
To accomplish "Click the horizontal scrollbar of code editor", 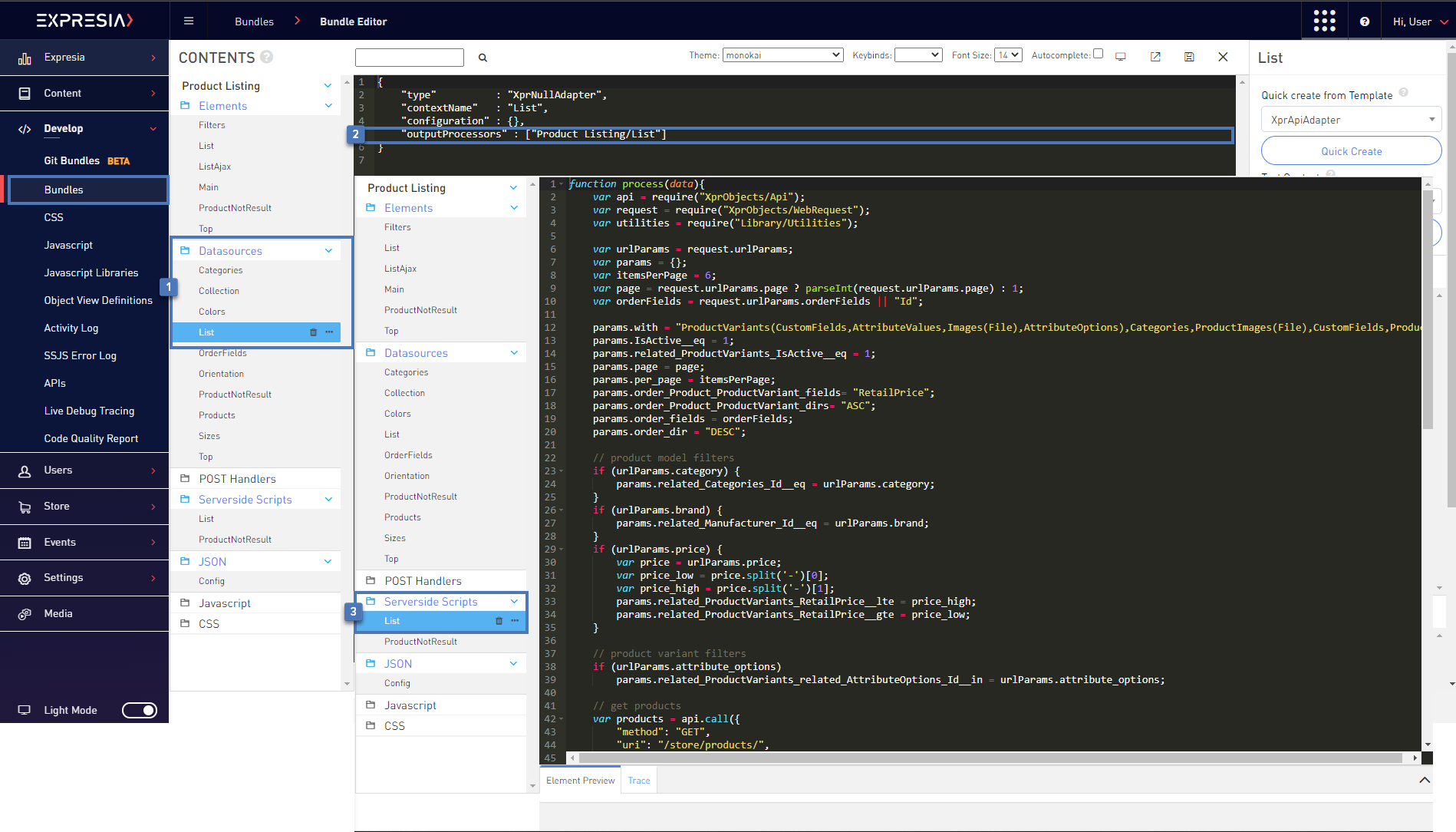I will coord(990,758).
